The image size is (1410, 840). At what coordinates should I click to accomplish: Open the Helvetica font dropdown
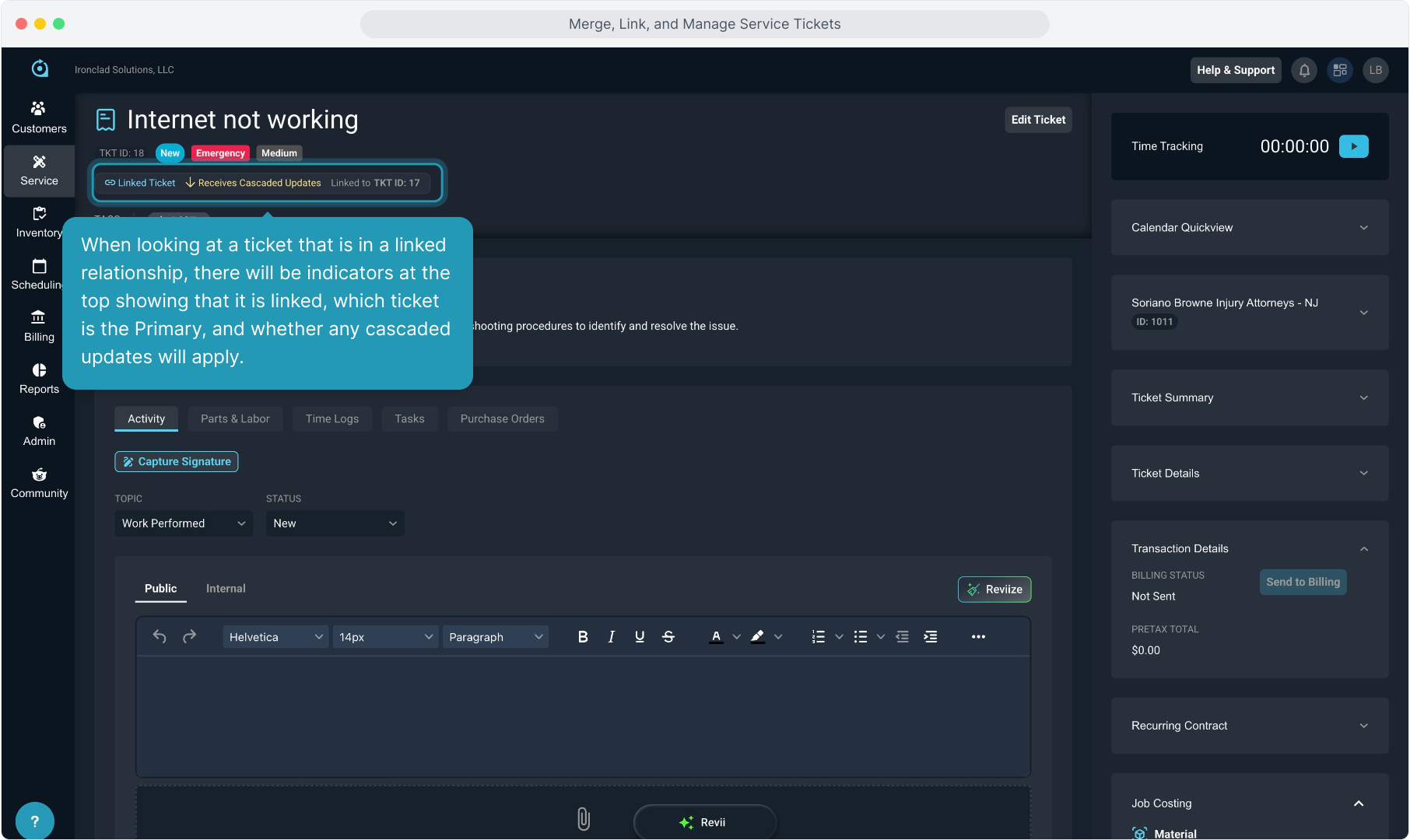pos(275,636)
